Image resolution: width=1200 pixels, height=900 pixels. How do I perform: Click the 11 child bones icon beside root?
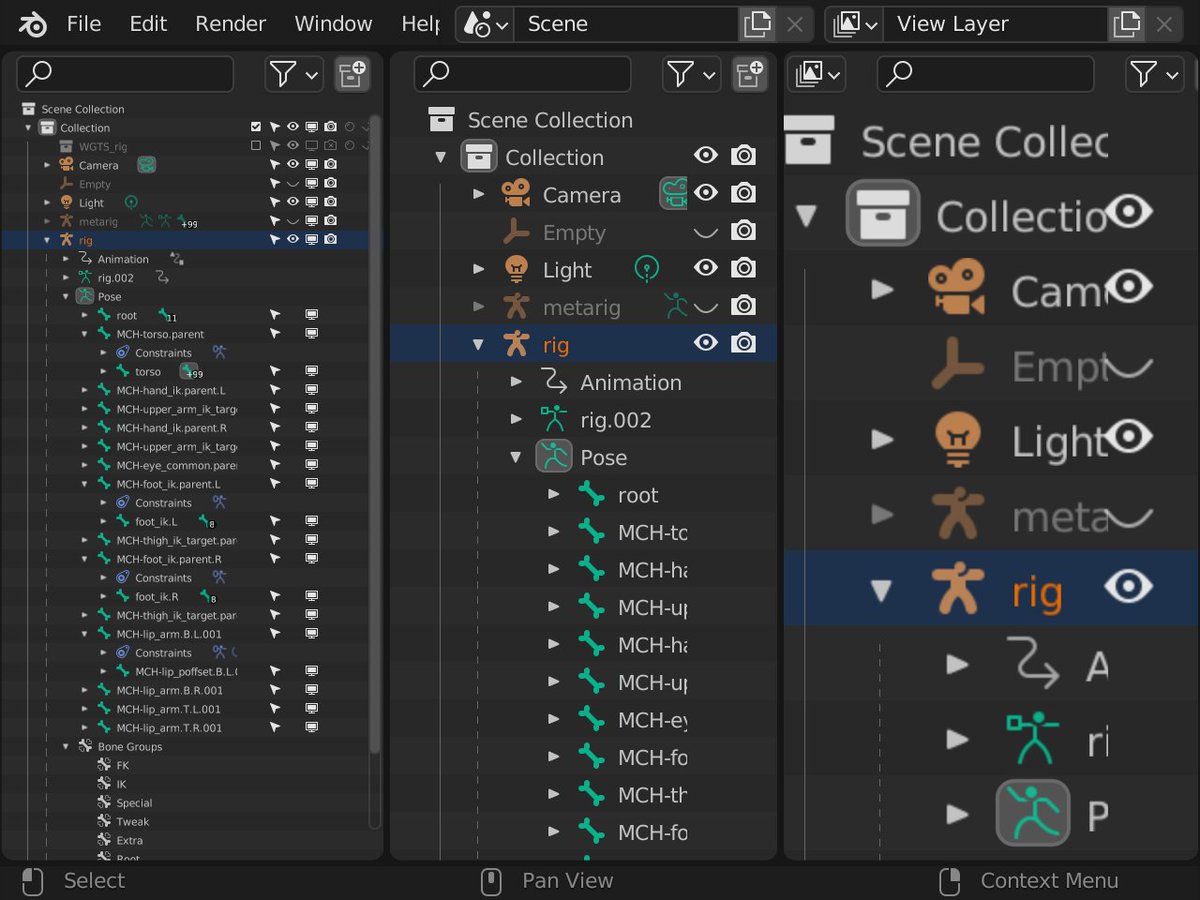166,316
